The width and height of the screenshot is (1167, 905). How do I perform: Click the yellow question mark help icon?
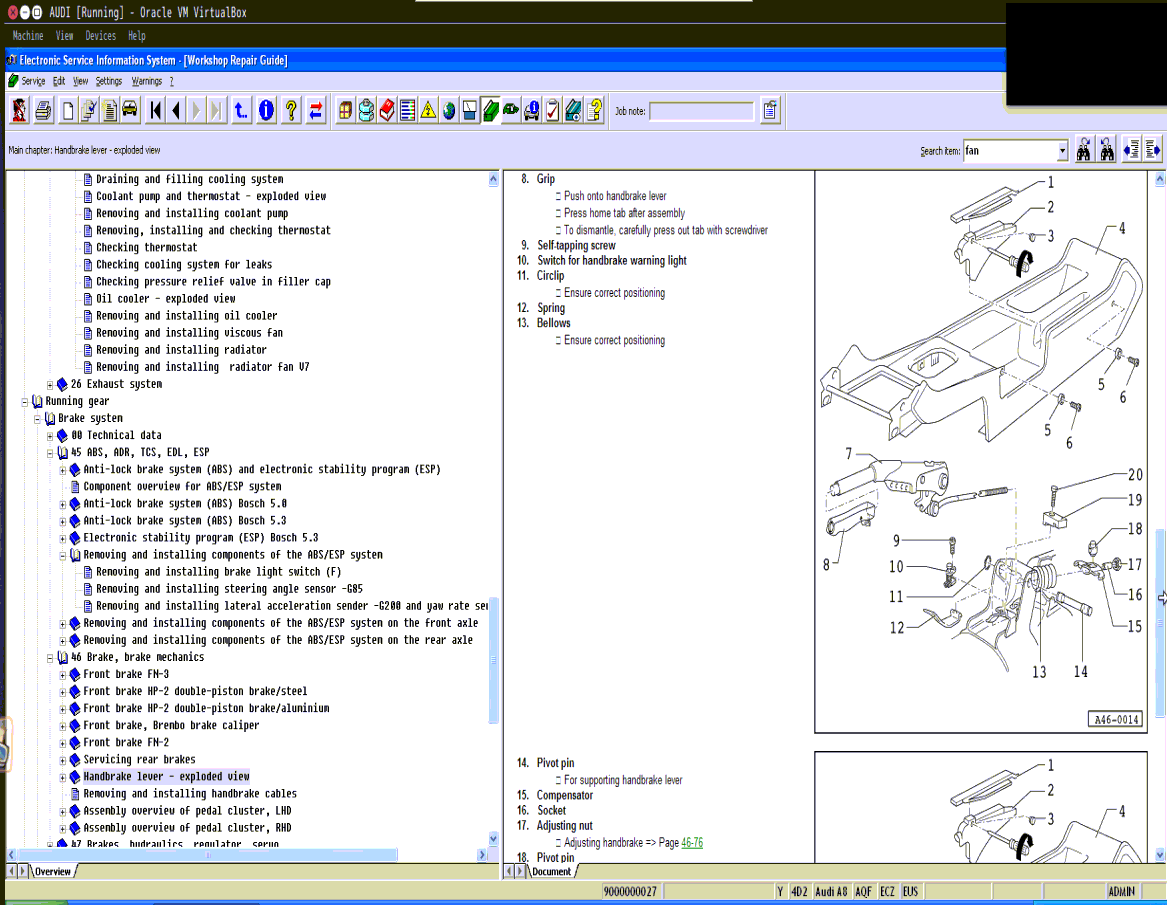coord(291,111)
